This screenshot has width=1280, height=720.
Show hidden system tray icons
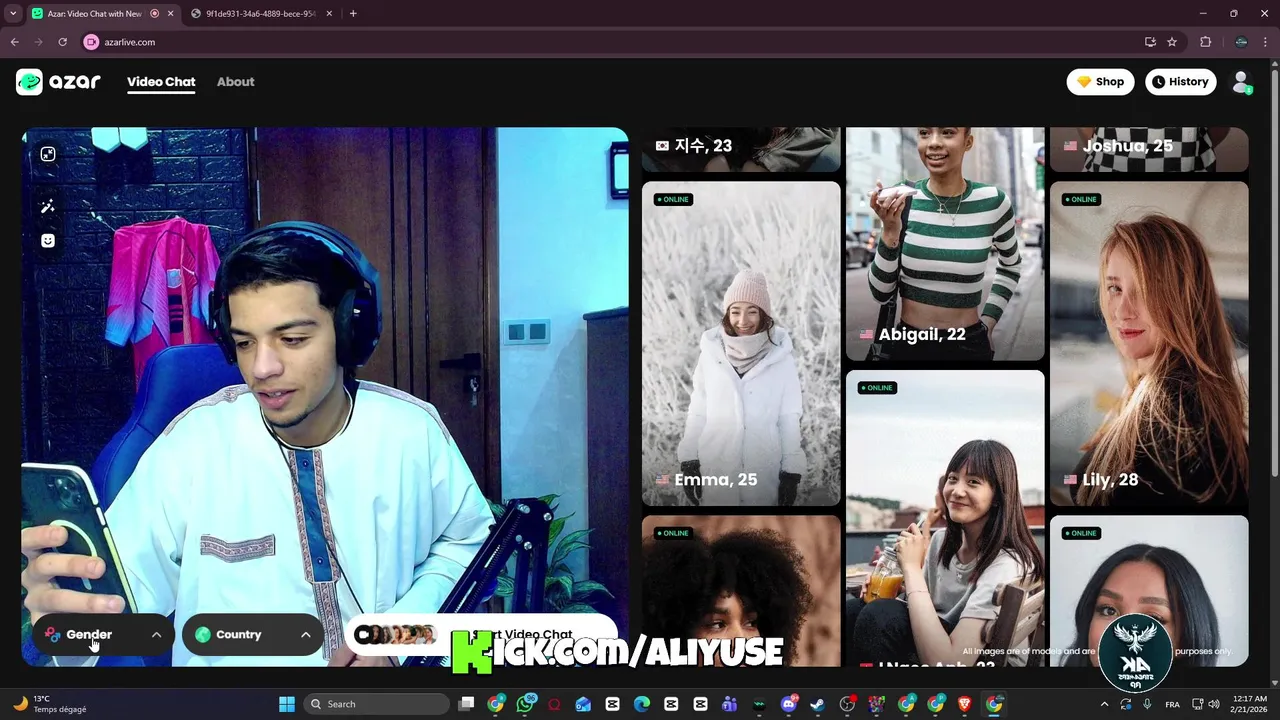(1105, 704)
